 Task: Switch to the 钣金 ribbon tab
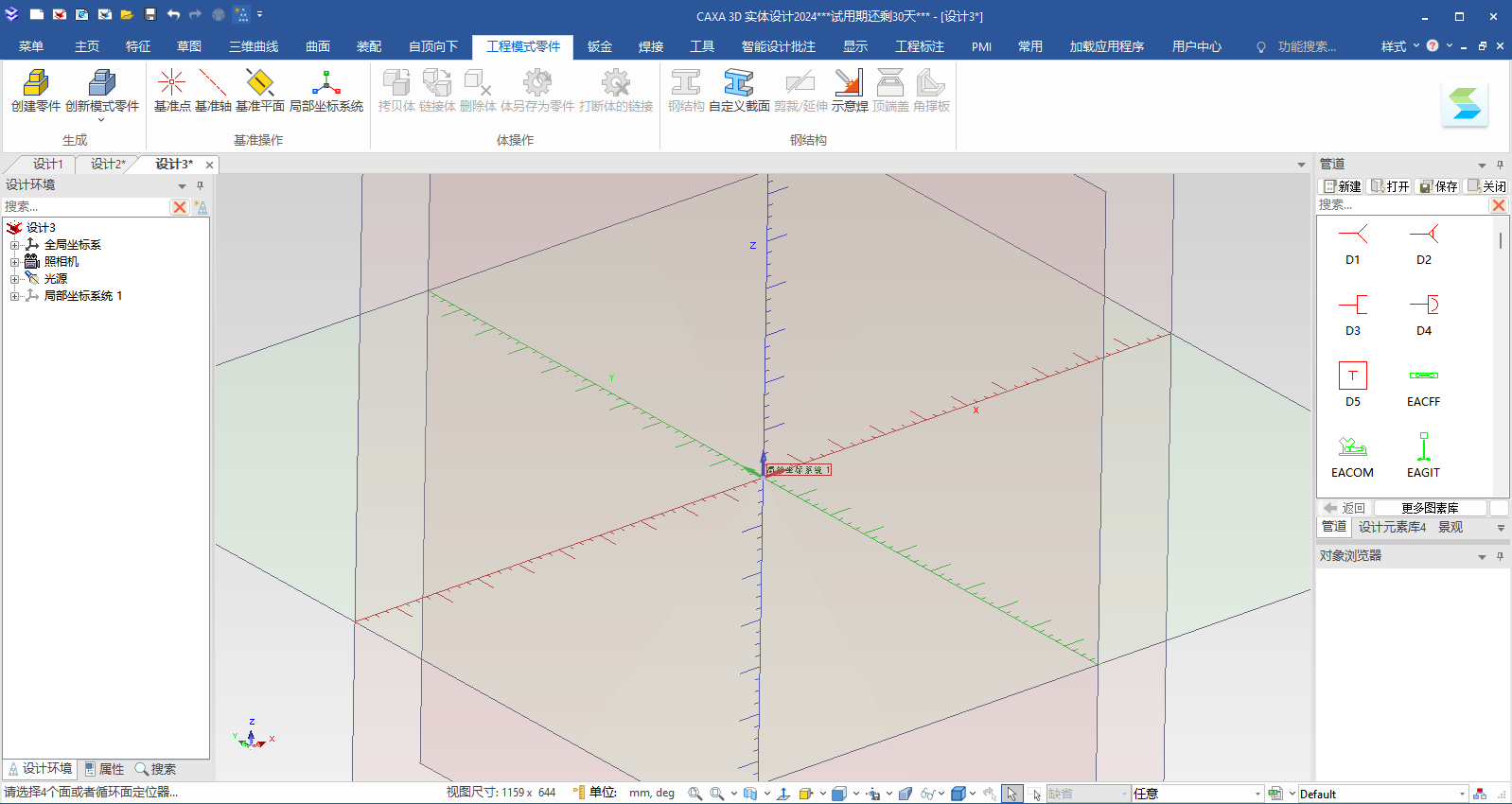[599, 46]
